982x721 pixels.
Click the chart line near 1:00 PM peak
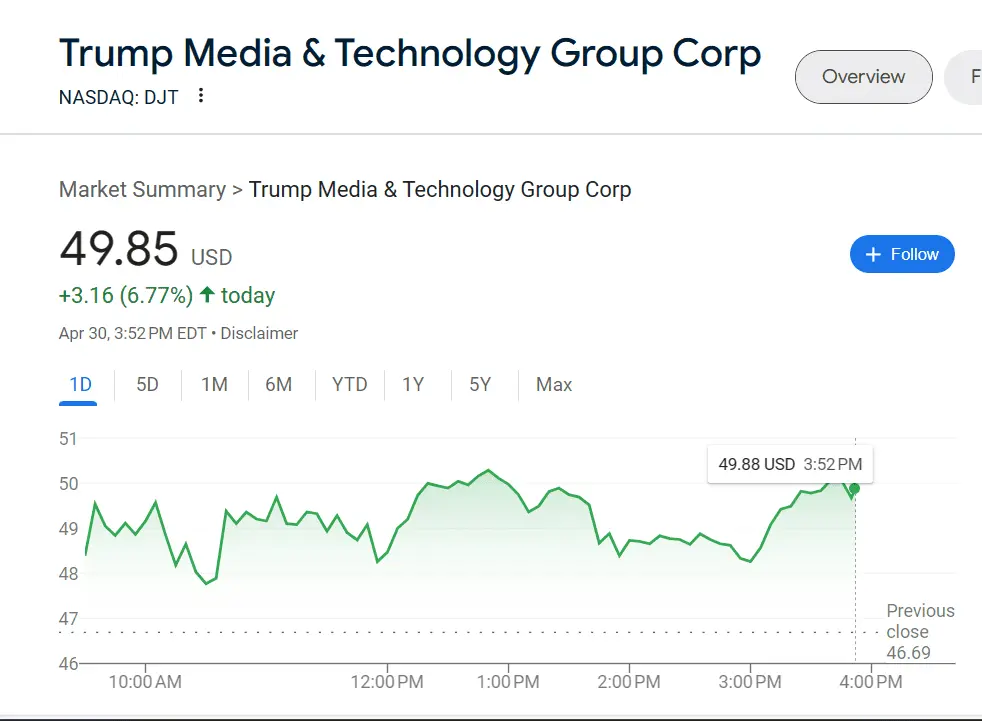pyautogui.click(x=488, y=470)
